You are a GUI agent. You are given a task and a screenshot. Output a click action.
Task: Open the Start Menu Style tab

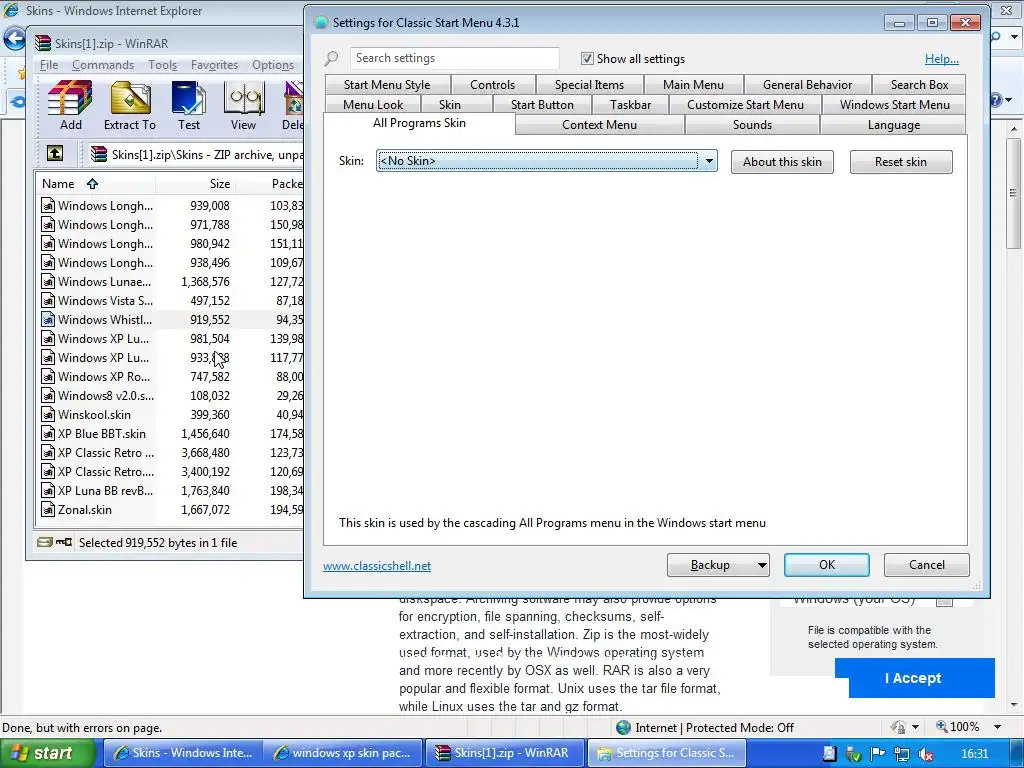click(387, 85)
